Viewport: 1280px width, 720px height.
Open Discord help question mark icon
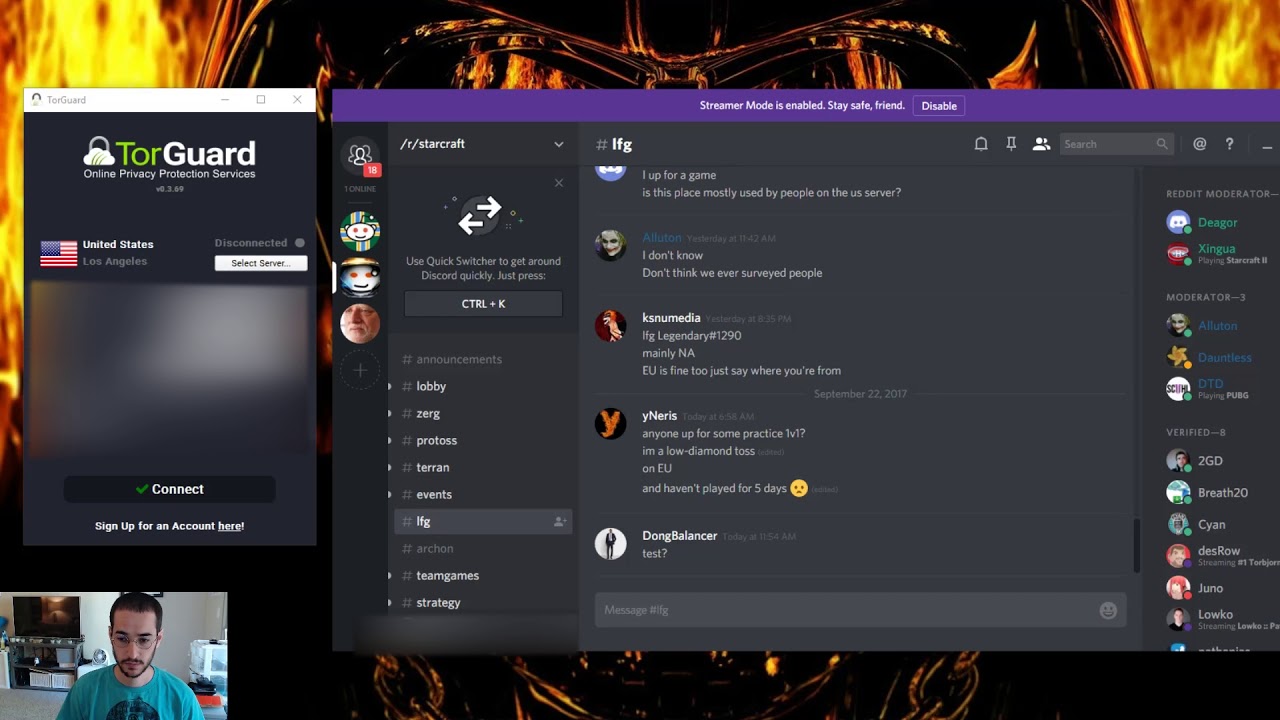[1229, 144]
